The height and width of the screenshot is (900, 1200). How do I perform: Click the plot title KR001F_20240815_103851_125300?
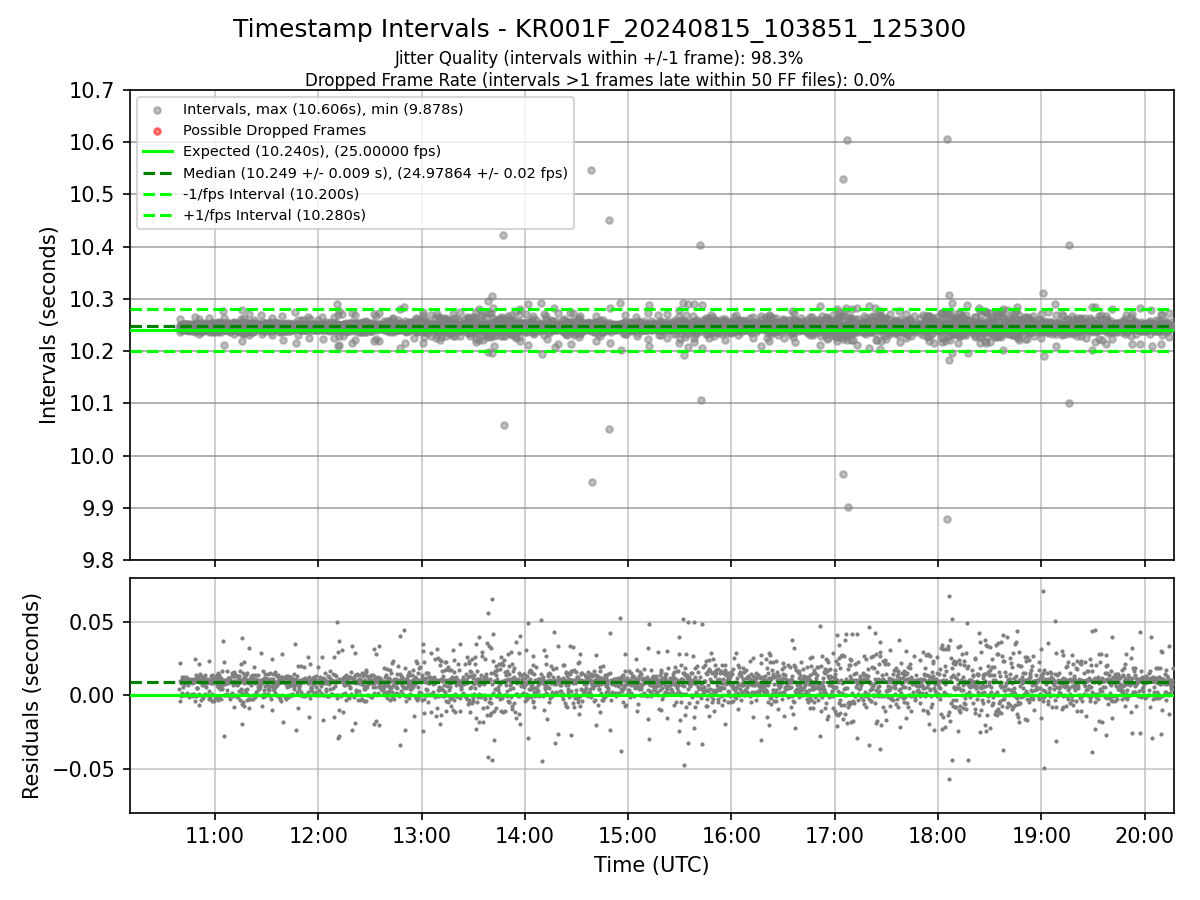pos(599,29)
